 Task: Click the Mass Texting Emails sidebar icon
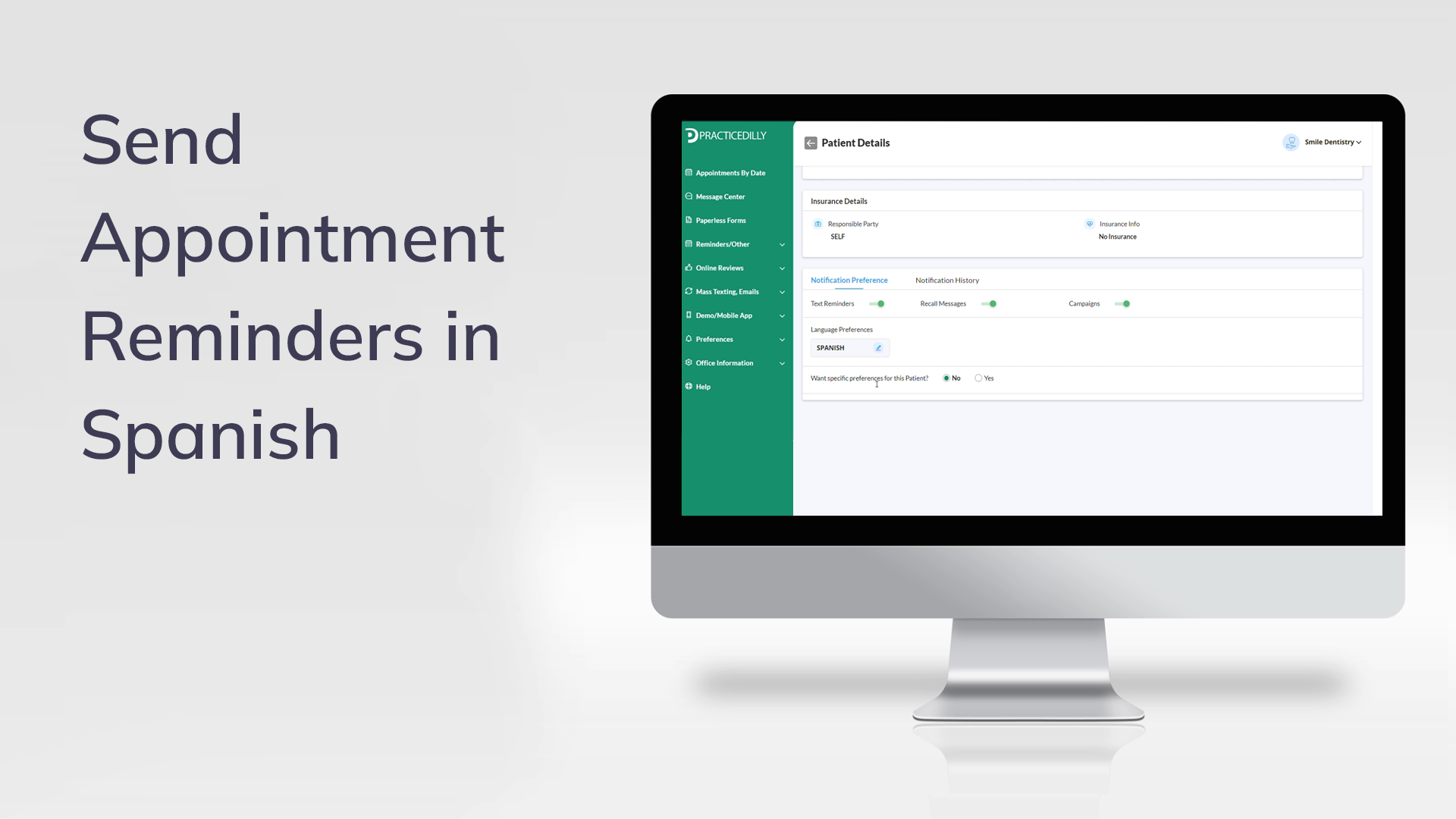point(690,291)
